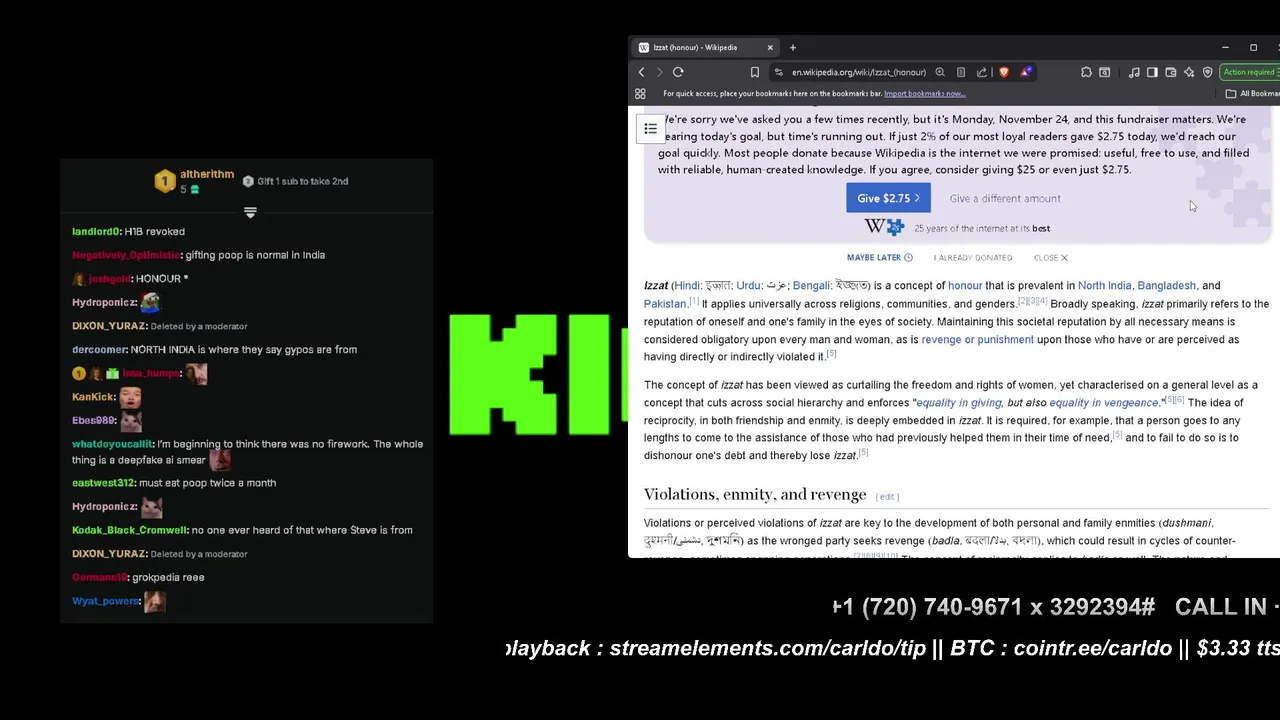This screenshot has width=1280, height=720.
Task: Click username Kodak_Black_Cromwell in chat
Action: coord(130,530)
